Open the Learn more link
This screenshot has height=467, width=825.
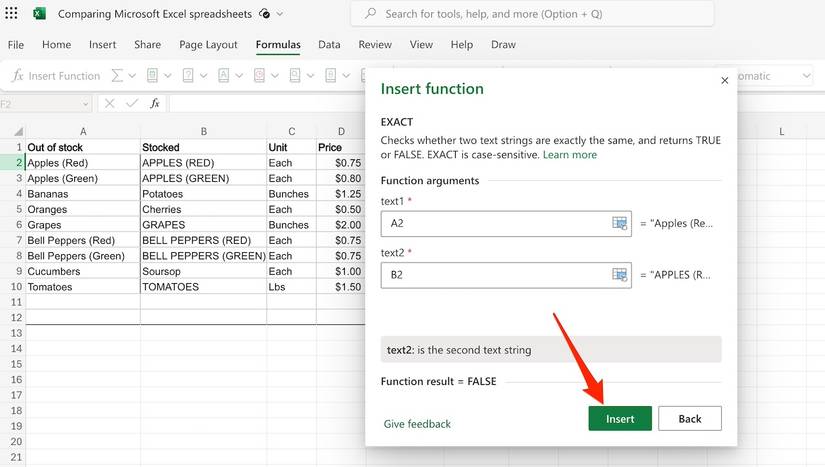(570, 155)
